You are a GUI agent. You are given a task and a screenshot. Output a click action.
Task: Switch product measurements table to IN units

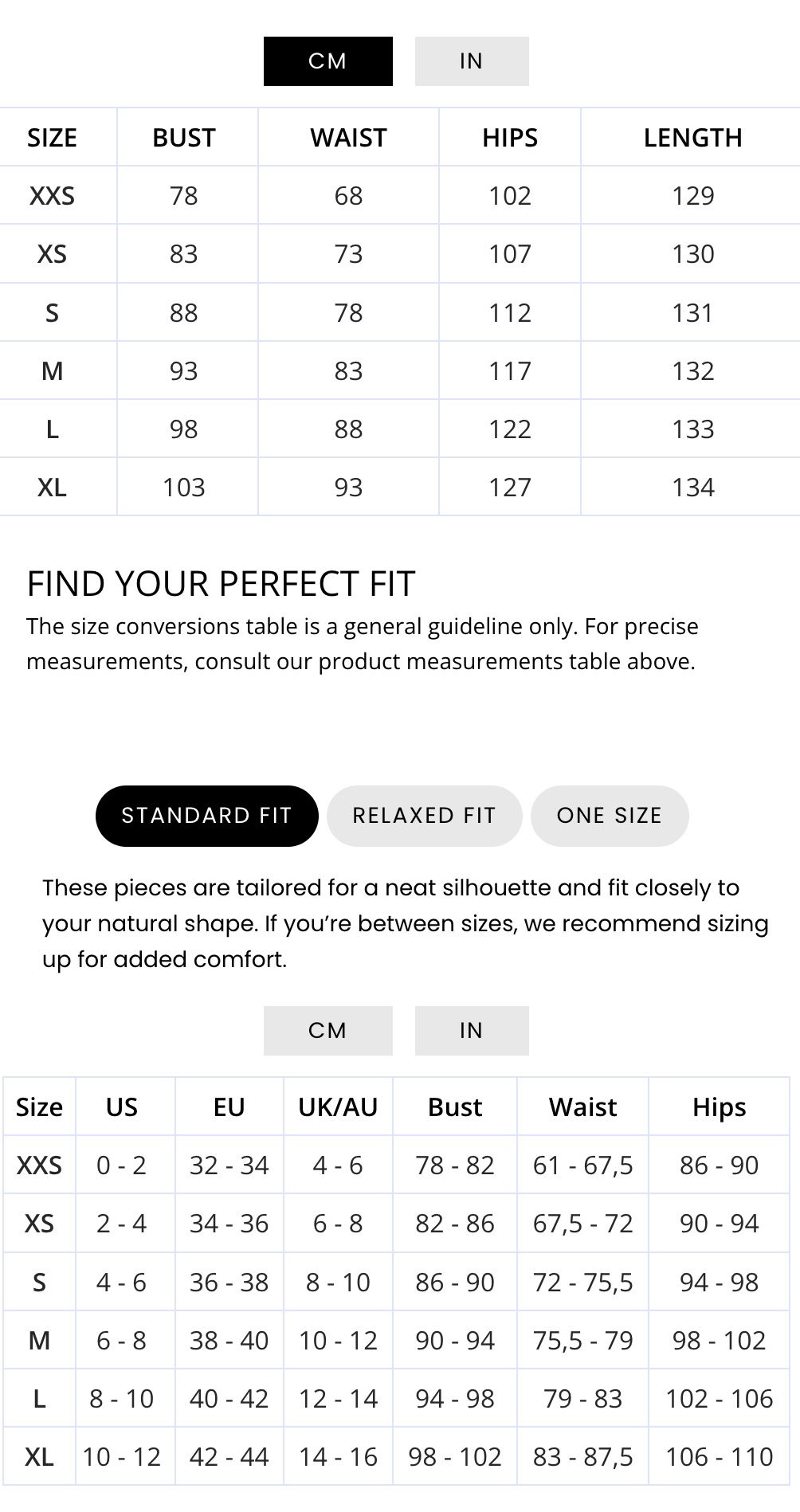pos(471,61)
